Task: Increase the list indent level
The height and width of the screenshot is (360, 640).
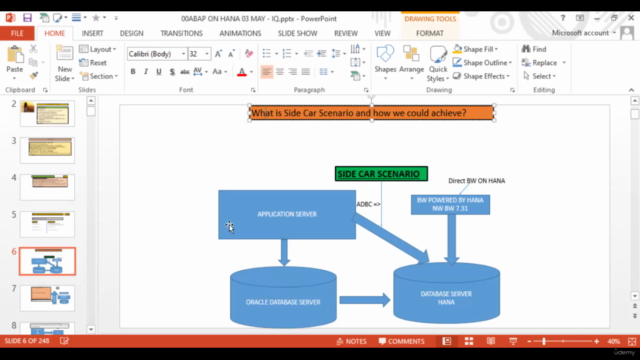Action: [322, 54]
